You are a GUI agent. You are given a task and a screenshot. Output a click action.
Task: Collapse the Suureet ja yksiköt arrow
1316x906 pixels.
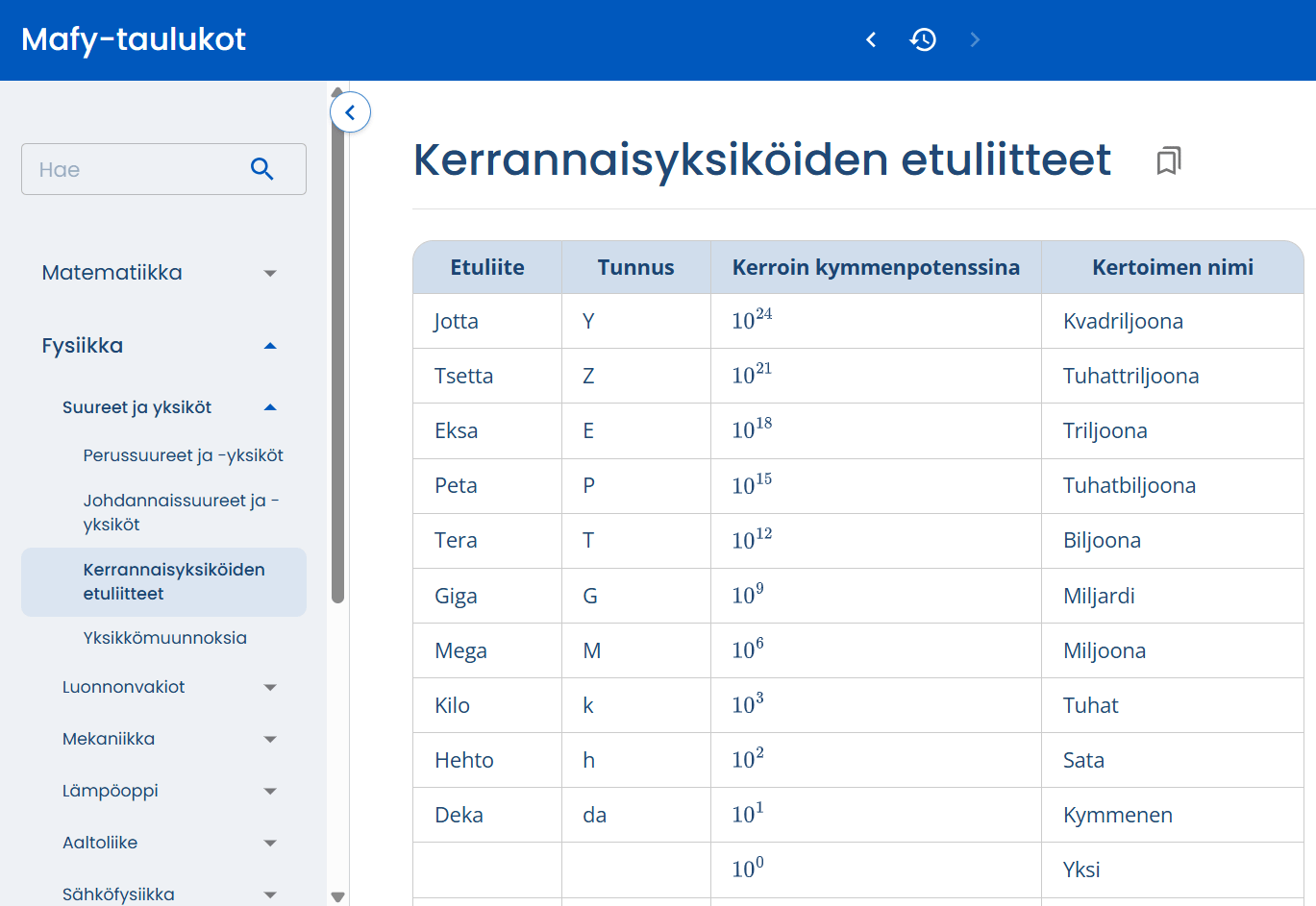[x=270, y=407]
